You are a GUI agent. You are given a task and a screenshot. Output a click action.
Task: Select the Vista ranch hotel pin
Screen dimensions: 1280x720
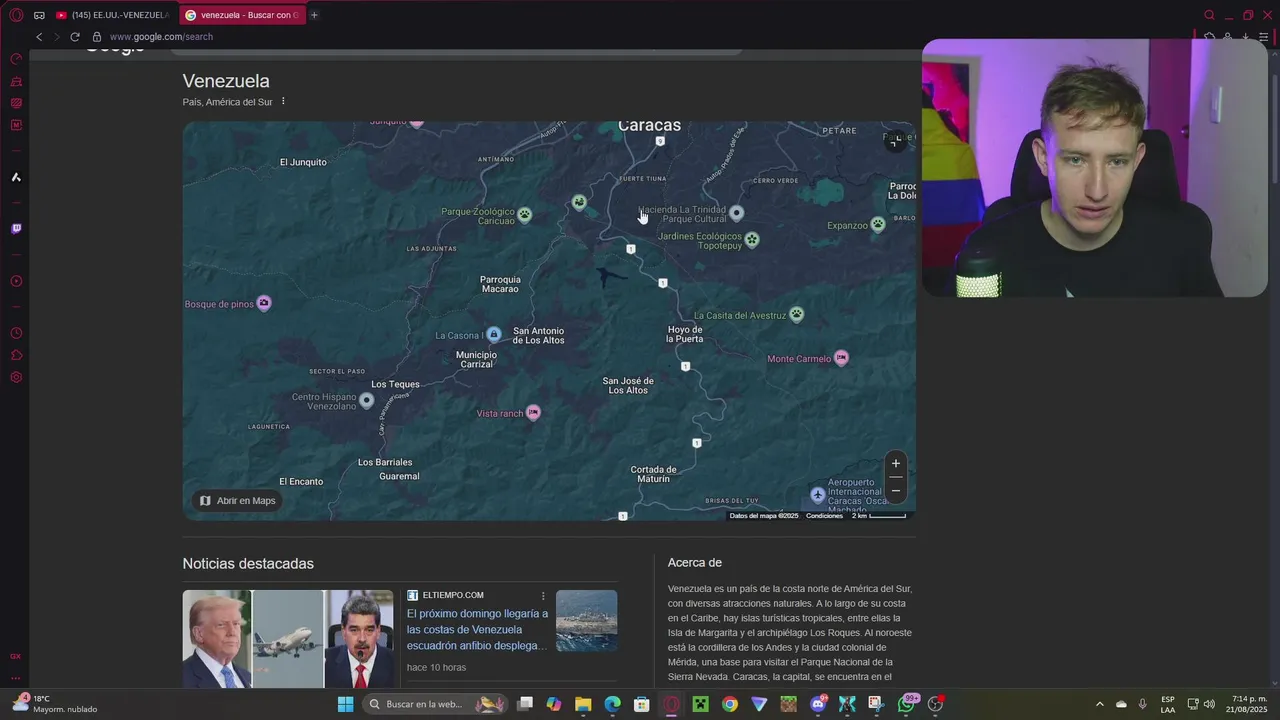[533, 413]
